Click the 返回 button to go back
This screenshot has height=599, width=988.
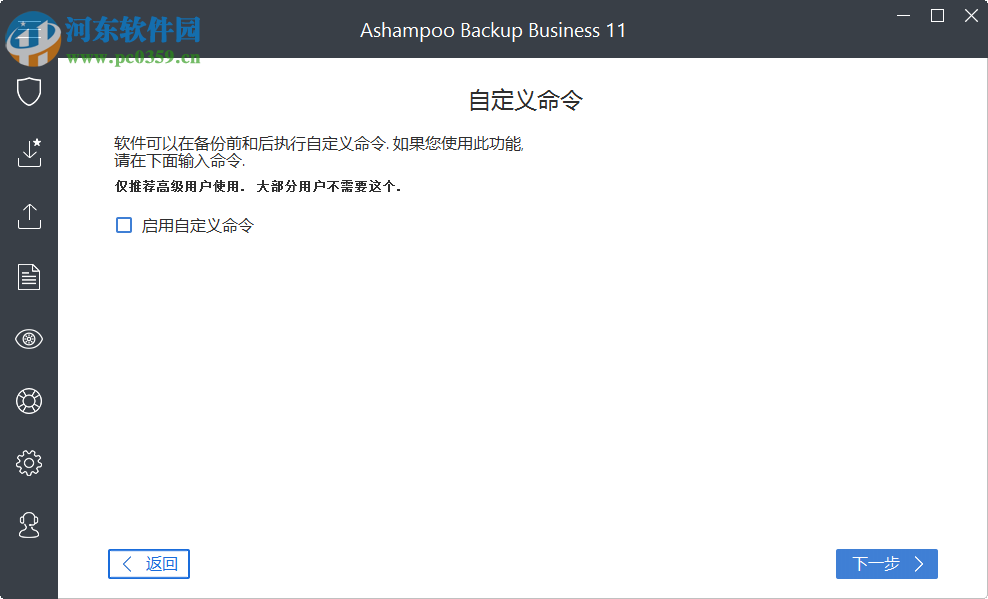click(148, 563)
